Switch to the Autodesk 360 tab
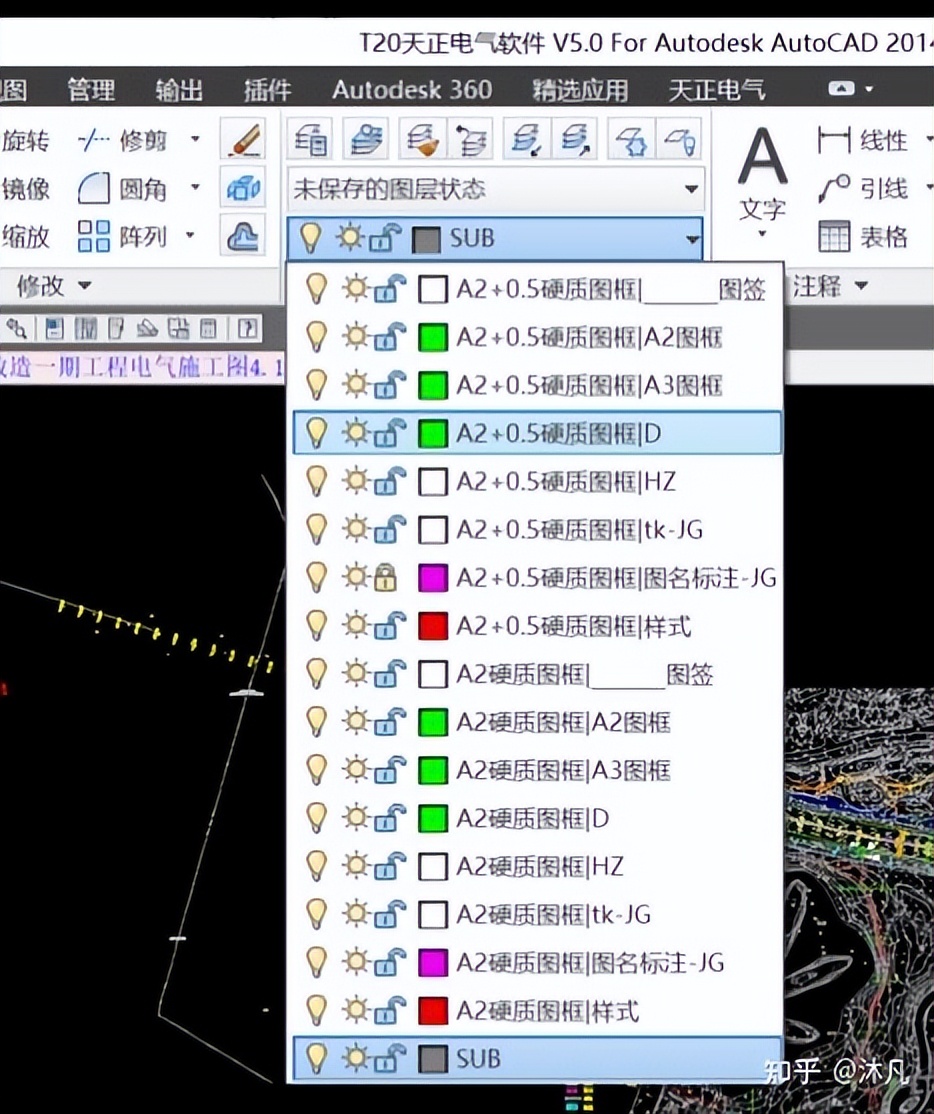Image resolution: width=934 pixels, height=1114 pixels. 411,90
